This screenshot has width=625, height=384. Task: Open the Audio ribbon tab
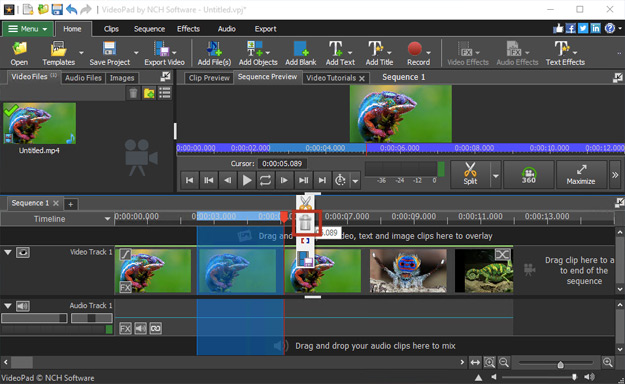[226, 29]
